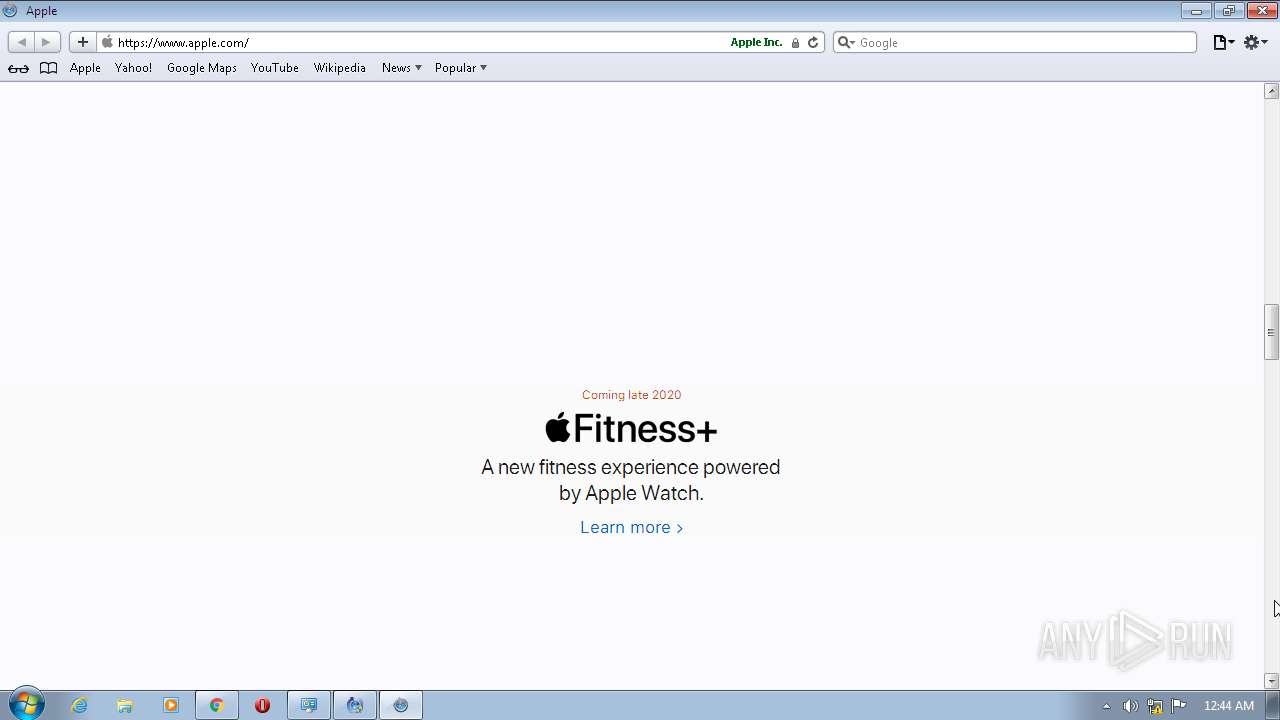This screenshot has height=720, width=1280.
Task: Minimize the Safari window
Action: point(1196,11)
